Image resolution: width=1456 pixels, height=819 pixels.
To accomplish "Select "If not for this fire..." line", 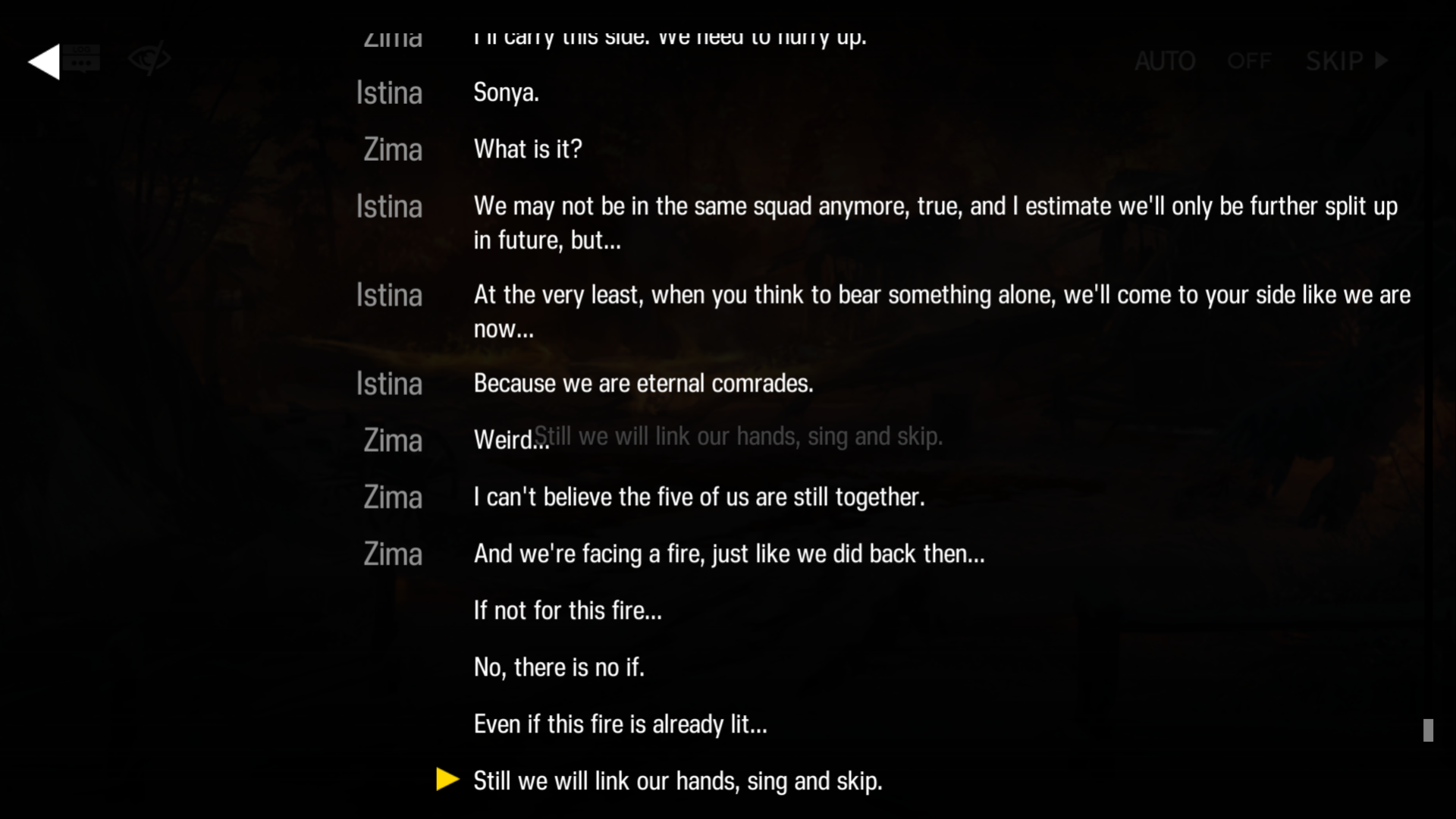I will click(x=567, y=610).
